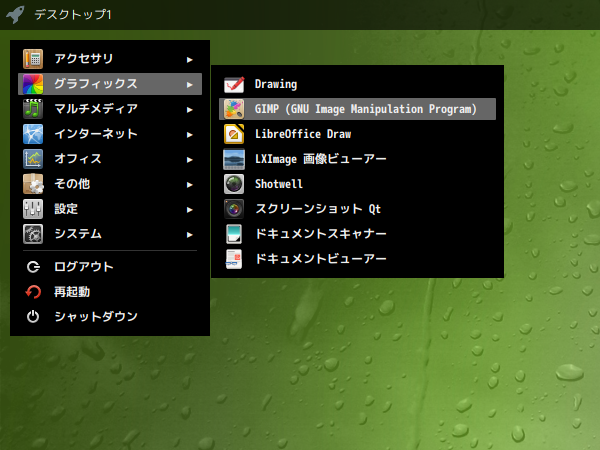Choose 再起動 to reboot
The image size is (600, 450).
coord(110,292)
